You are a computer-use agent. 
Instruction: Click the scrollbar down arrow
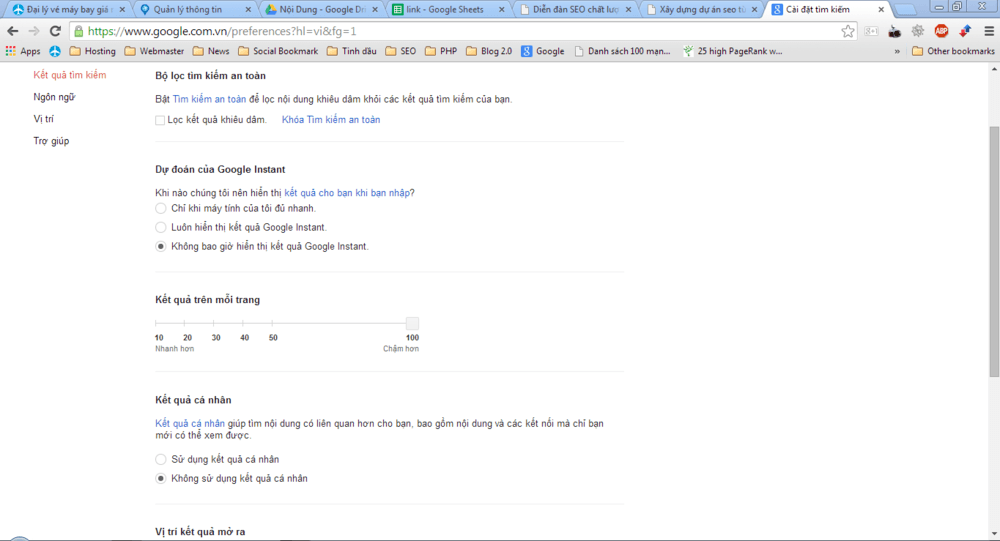point(994,534)
